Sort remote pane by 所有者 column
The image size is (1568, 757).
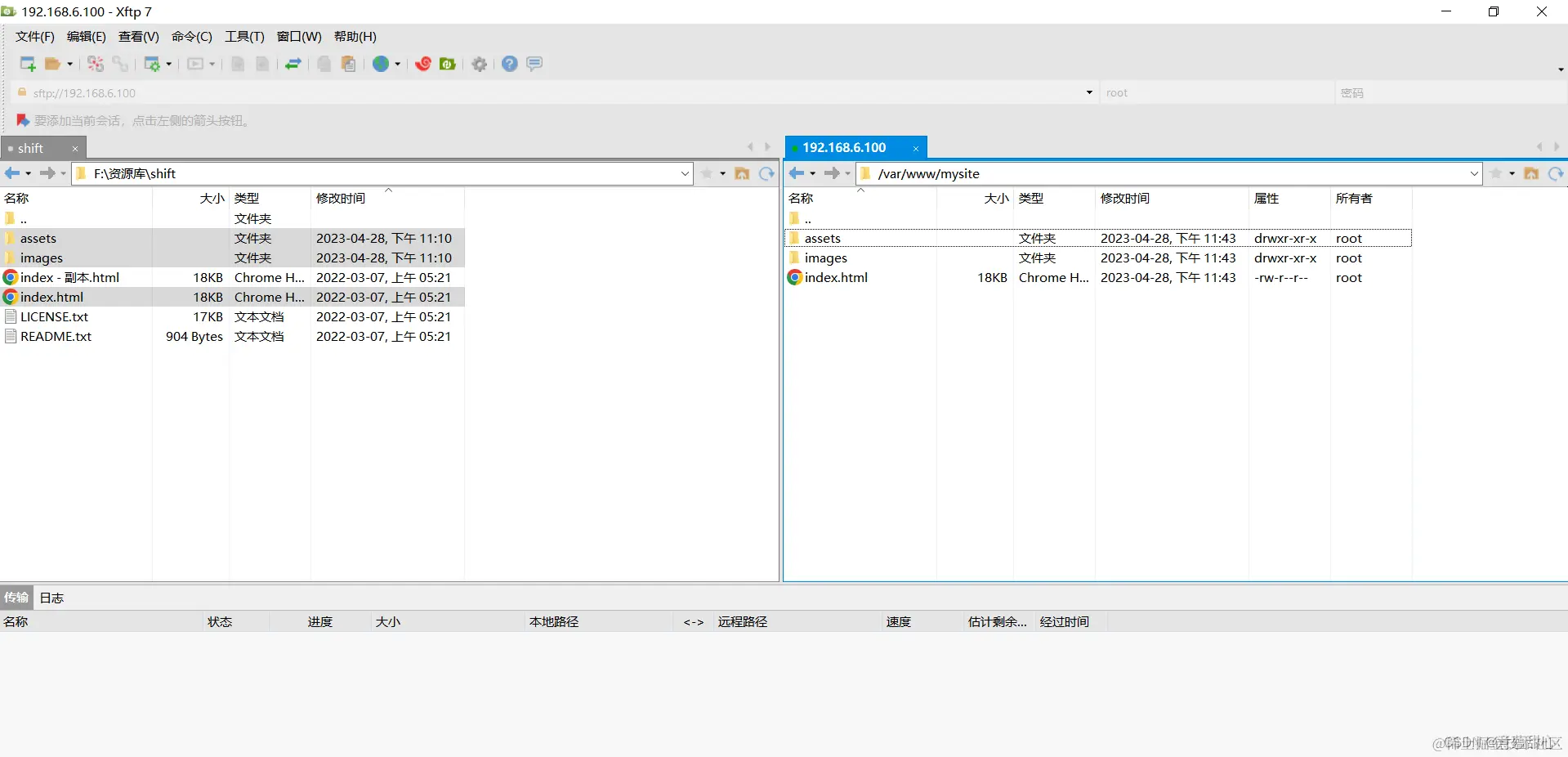(x=1371, y=199)
